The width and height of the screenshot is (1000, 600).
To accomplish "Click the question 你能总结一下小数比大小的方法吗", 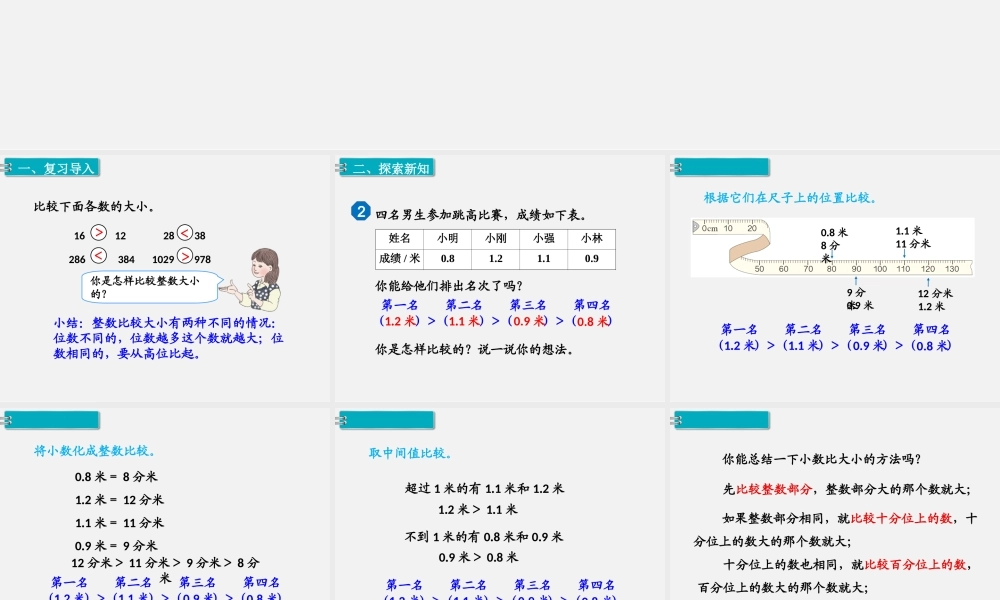I will point(821,460).
